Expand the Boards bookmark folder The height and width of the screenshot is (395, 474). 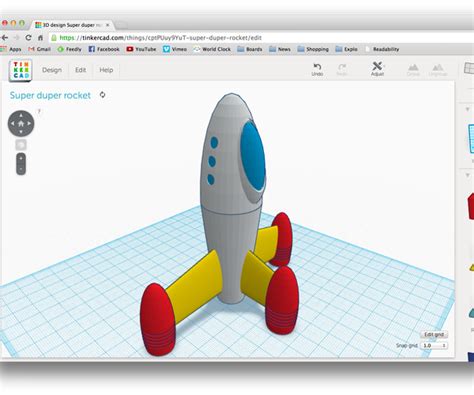250,49
